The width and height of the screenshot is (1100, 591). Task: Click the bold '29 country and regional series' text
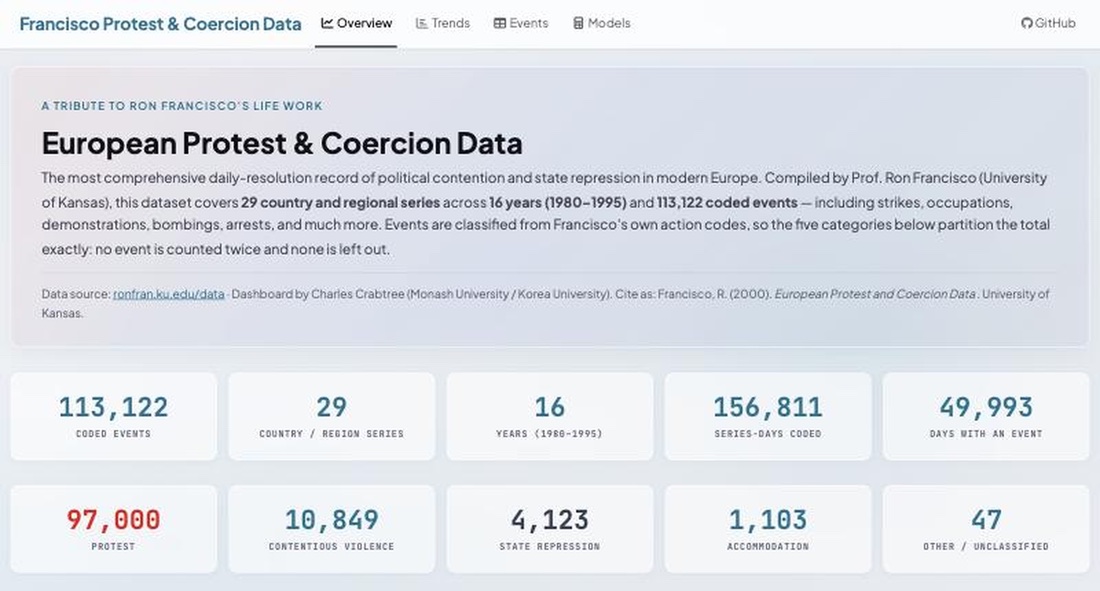point(340,203)
